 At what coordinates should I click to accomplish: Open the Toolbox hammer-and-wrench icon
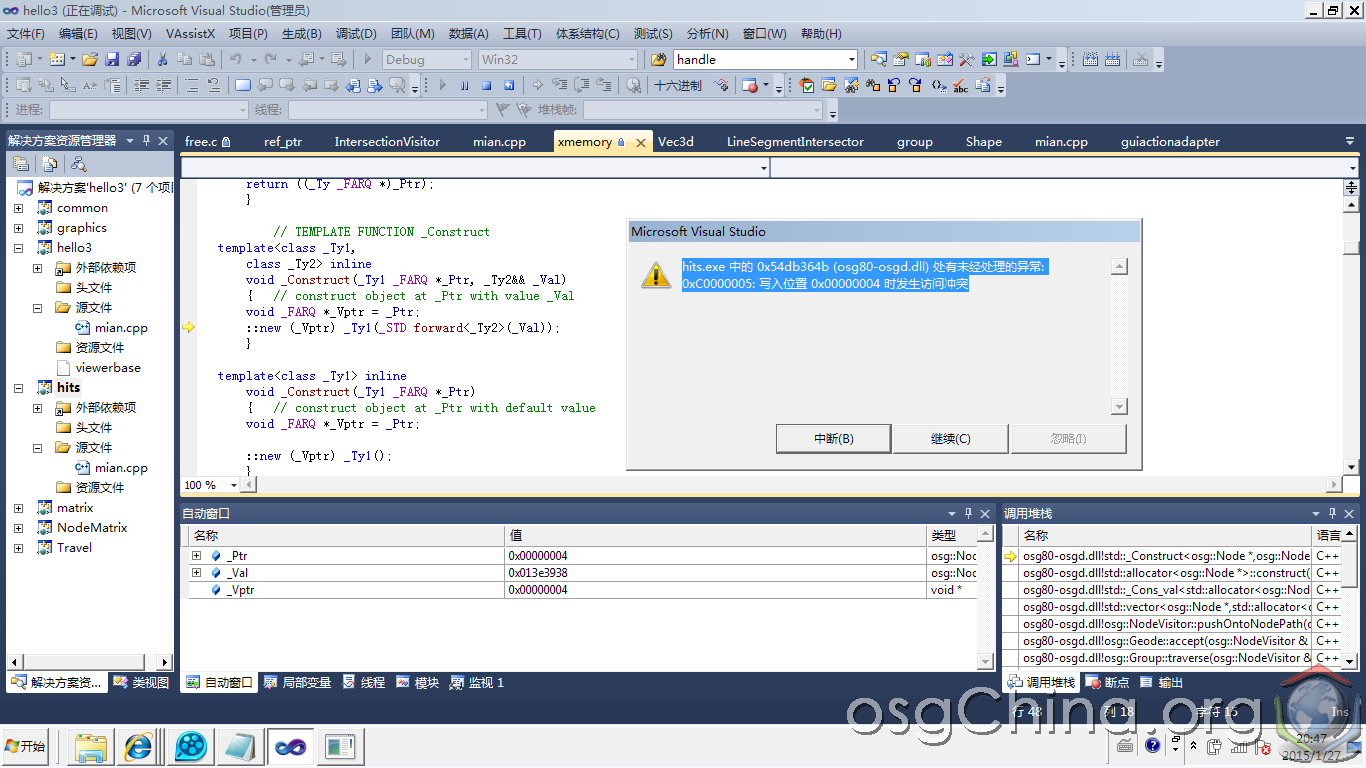coord(966,60)
